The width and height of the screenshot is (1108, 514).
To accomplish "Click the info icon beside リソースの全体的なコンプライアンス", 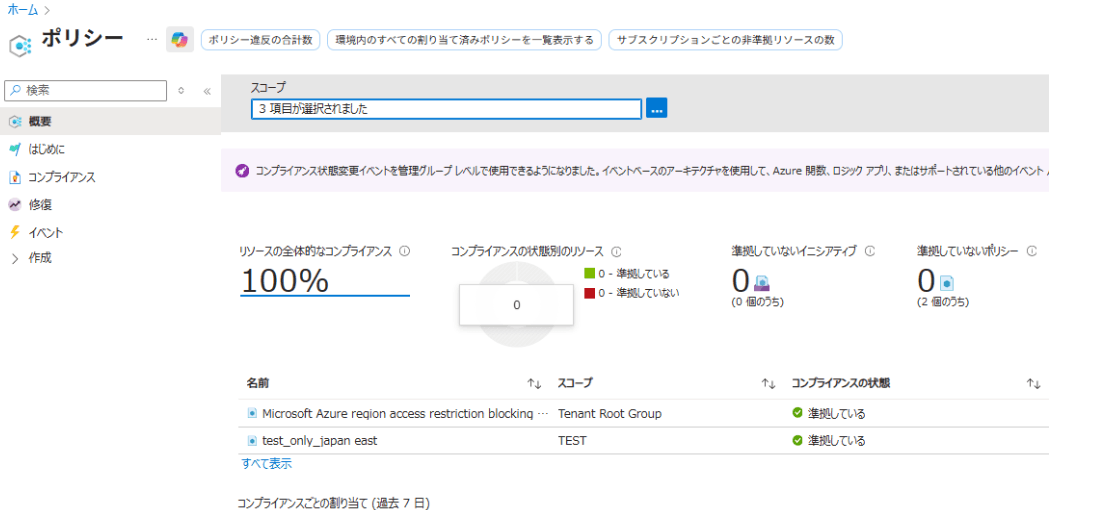I will tap(404, 252).
